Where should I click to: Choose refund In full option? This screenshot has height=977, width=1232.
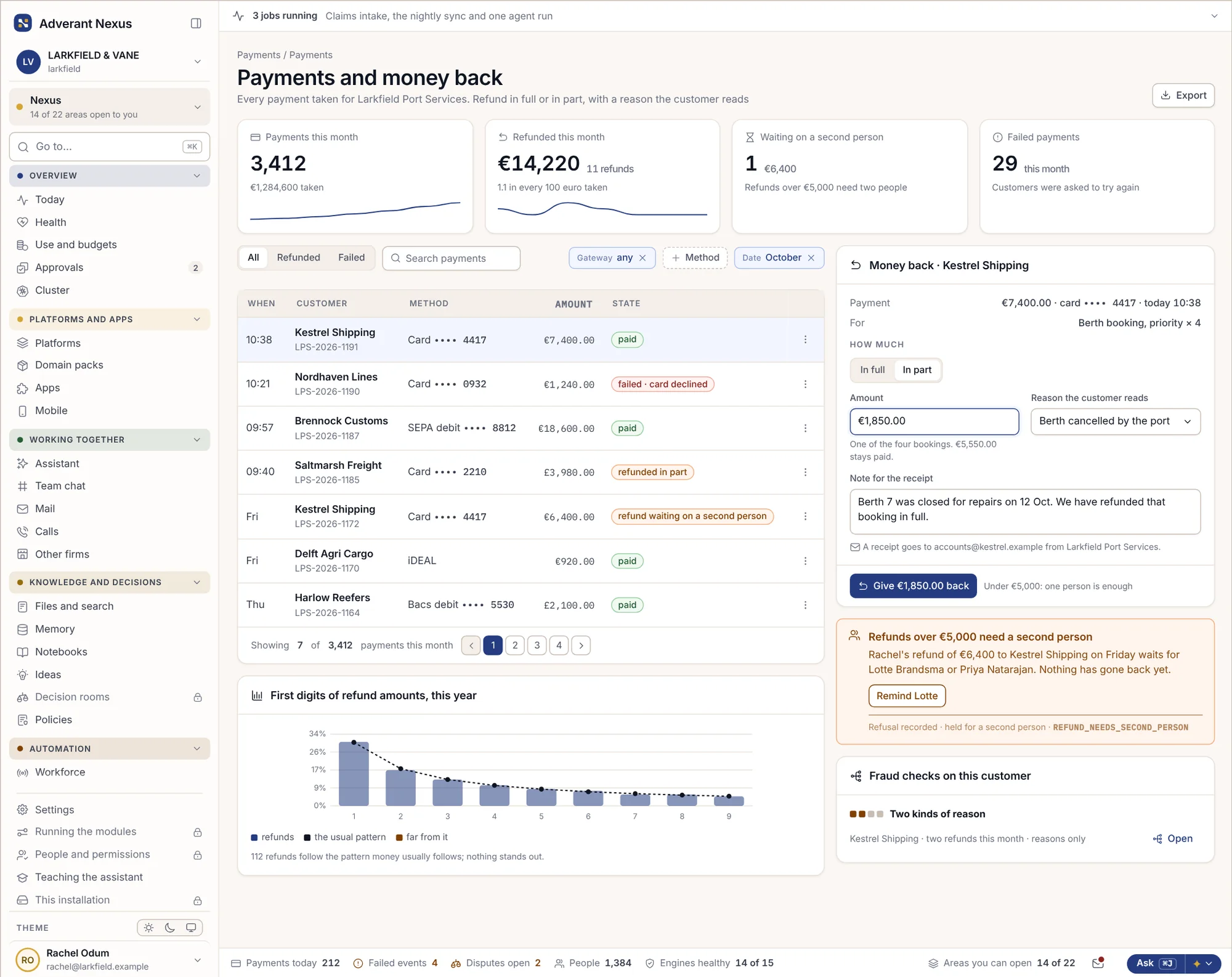pyautogui.click(x=872, y=370)
